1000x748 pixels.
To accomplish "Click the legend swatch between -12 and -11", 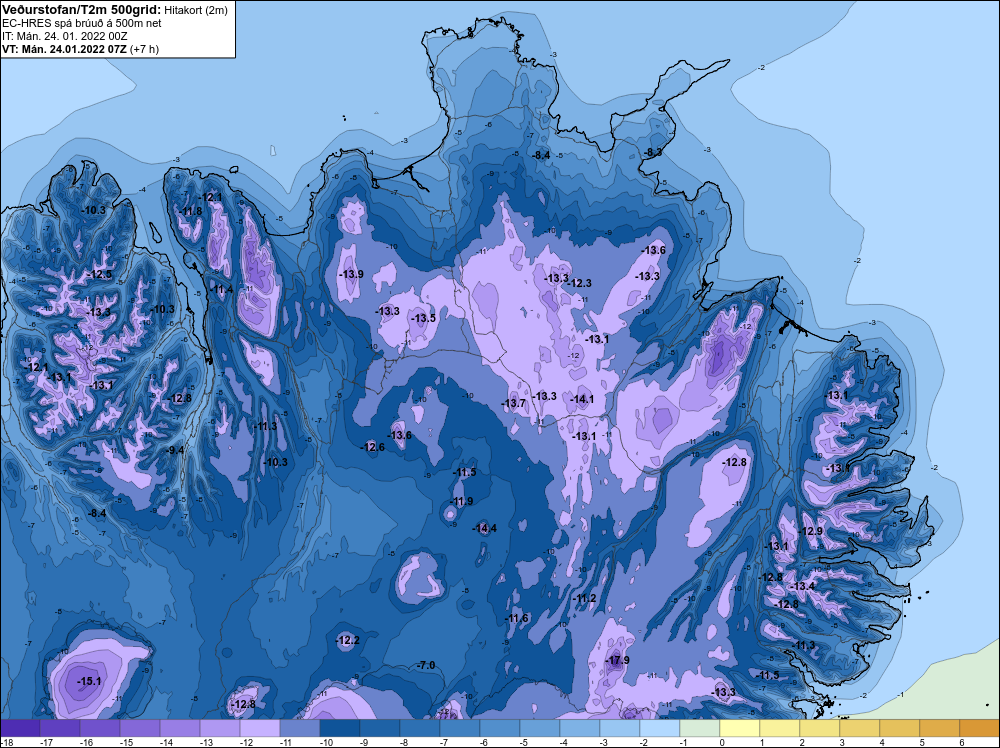I will (x=260, y=728).
